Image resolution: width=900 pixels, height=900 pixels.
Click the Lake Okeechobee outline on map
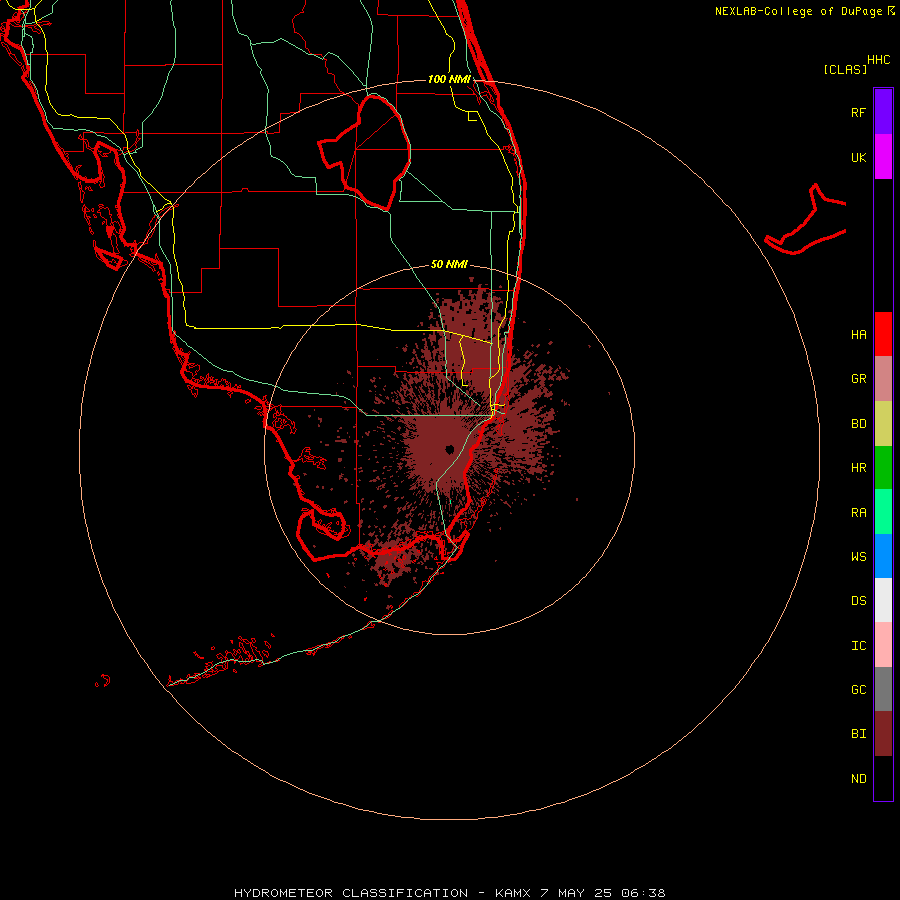pyautogui.click(x=364, y=153)
